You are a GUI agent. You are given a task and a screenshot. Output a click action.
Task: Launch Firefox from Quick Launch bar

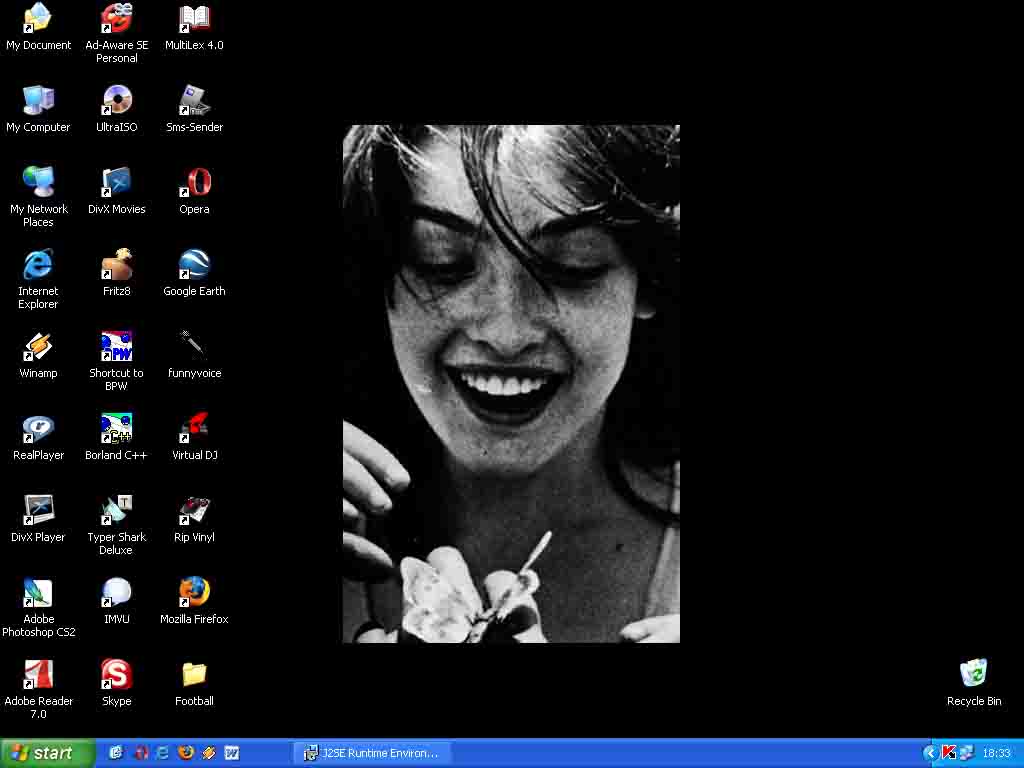point(186,753)
